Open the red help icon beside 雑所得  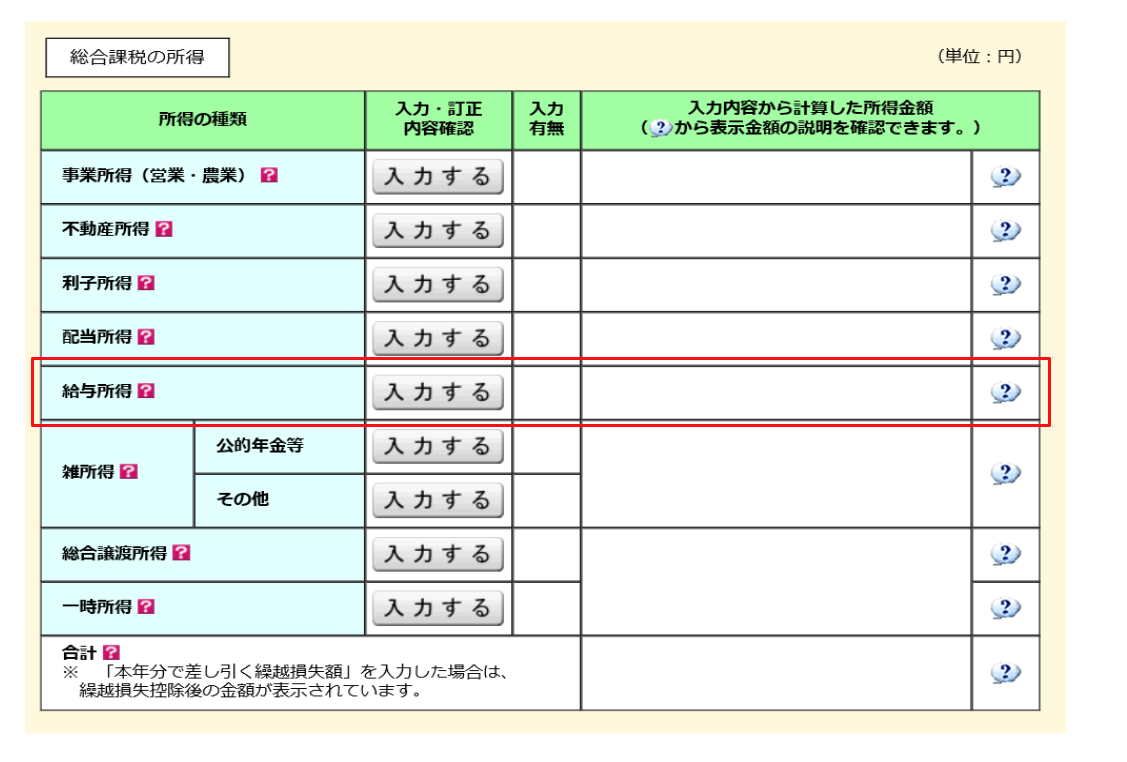tap(128, 472)
